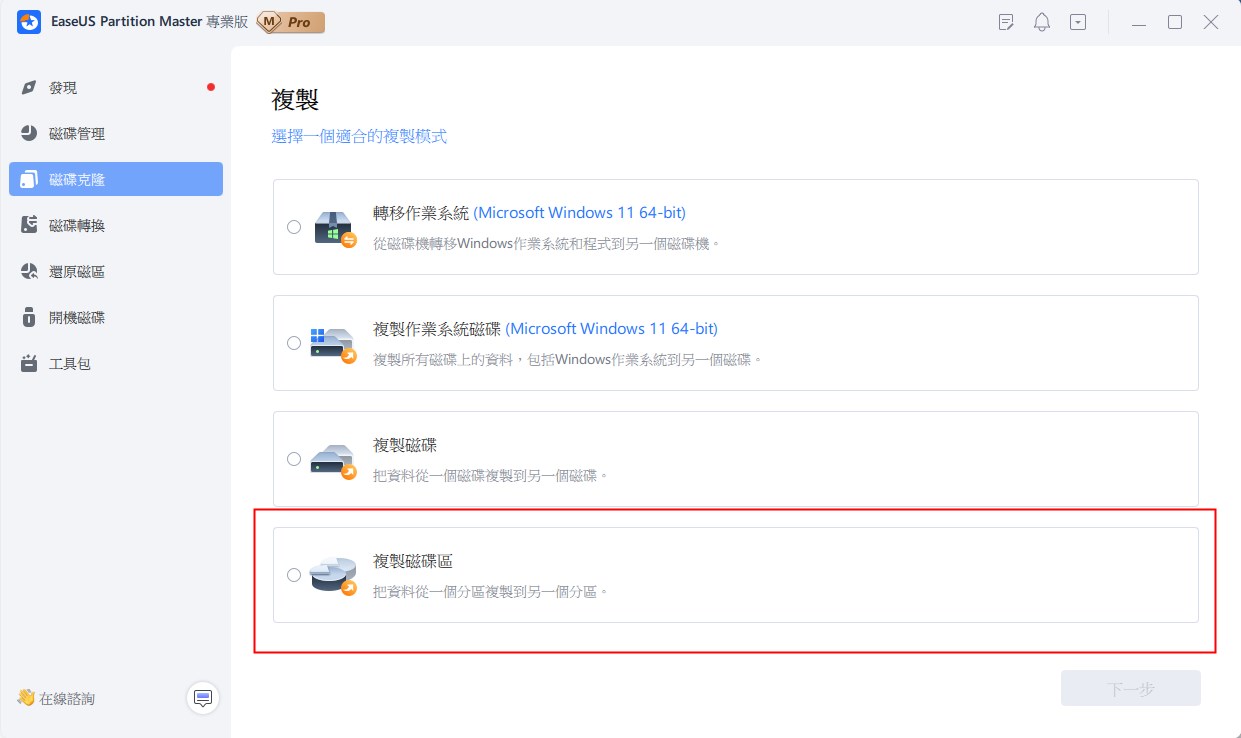Click the EaseUS Partition Master logo icon

coord(29,22)
